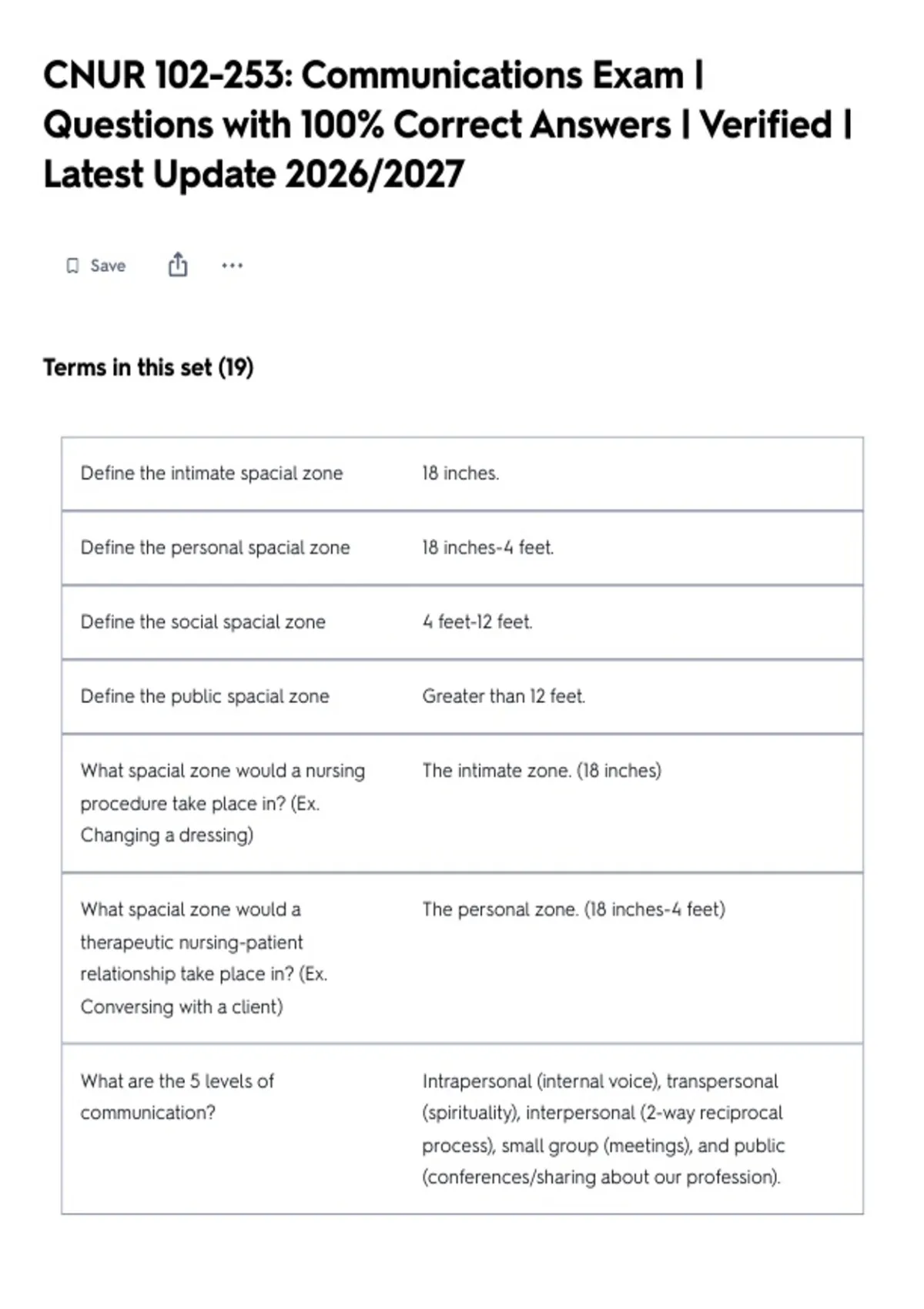Click the '18 inches-4 feet.' definition
Screen dimensions: 924x1309
coord(487,547)
